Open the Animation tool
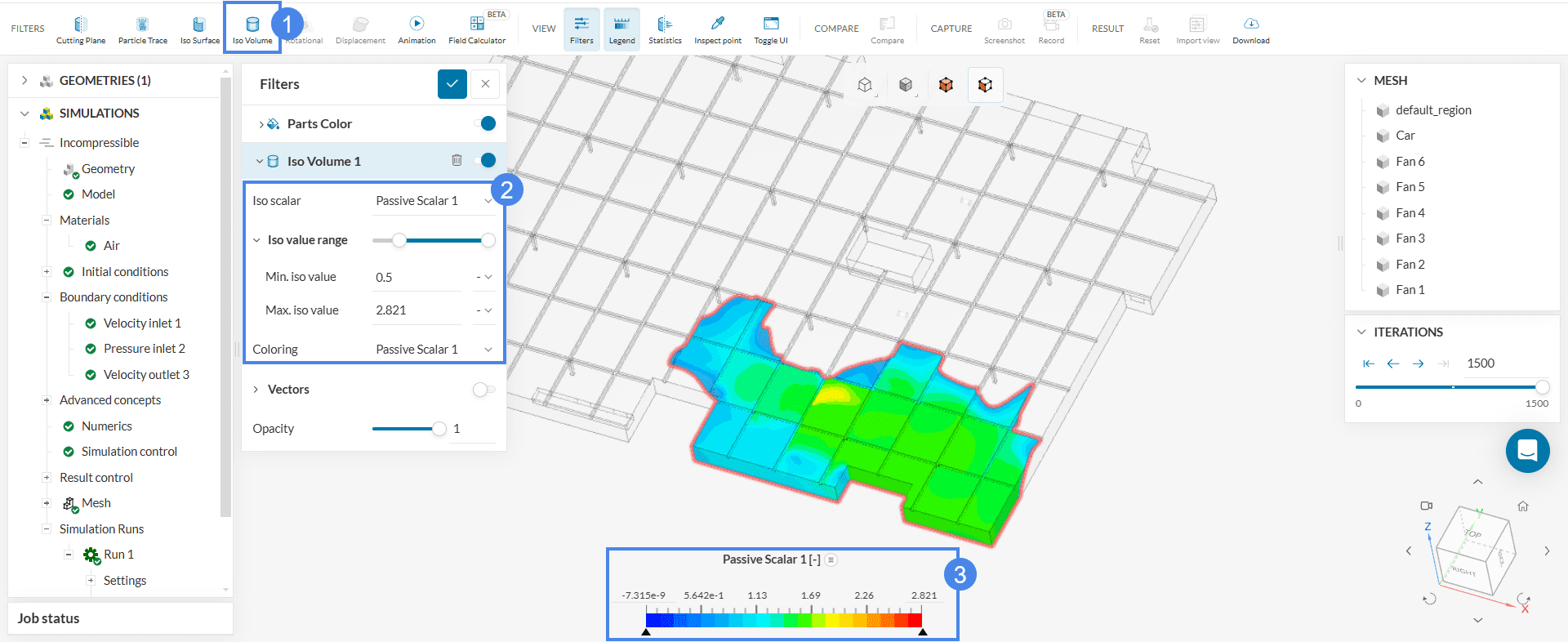The image size is (1568, 642). [x=416, y=29]
